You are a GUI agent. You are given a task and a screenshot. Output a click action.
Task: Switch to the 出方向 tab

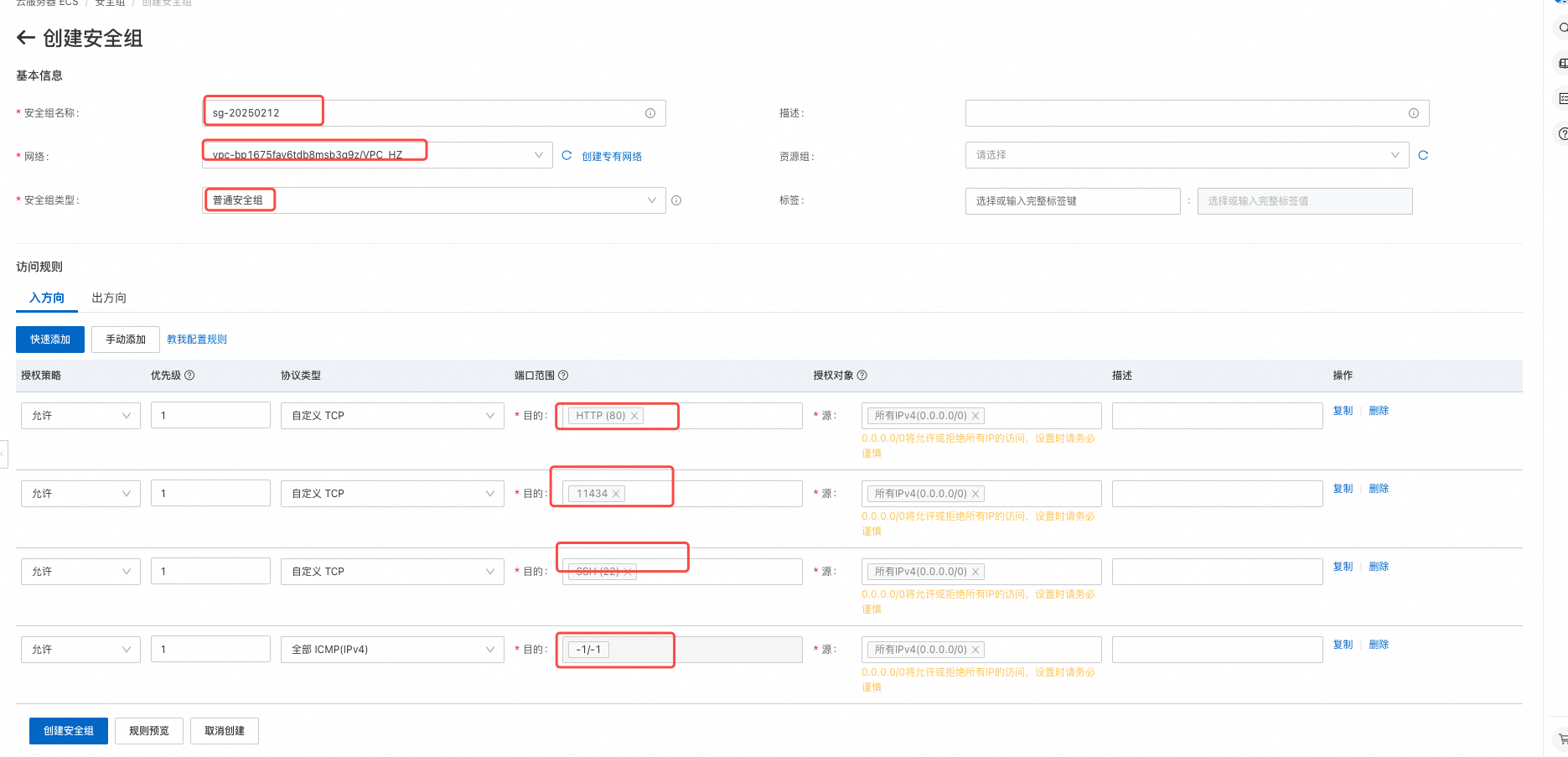tap(109, 298)
